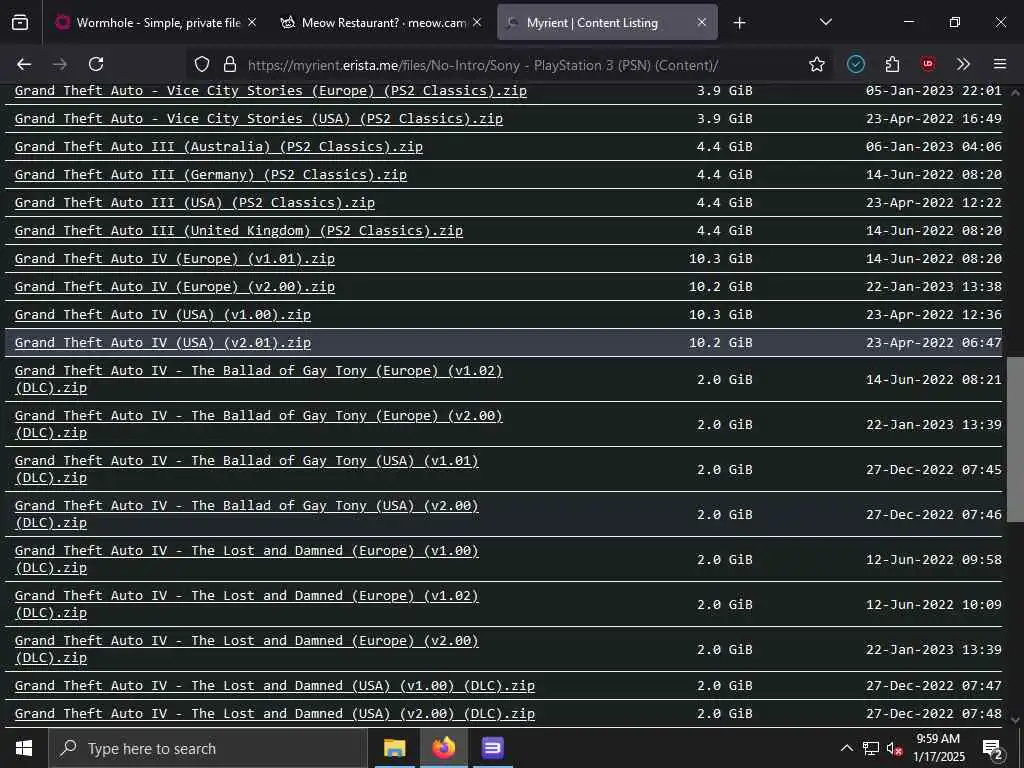This screenshot has height=768, width=1024.
Task: Open Ballad of Gay Tony (USA) (v1.01) link
Action: tap(246, 470)
